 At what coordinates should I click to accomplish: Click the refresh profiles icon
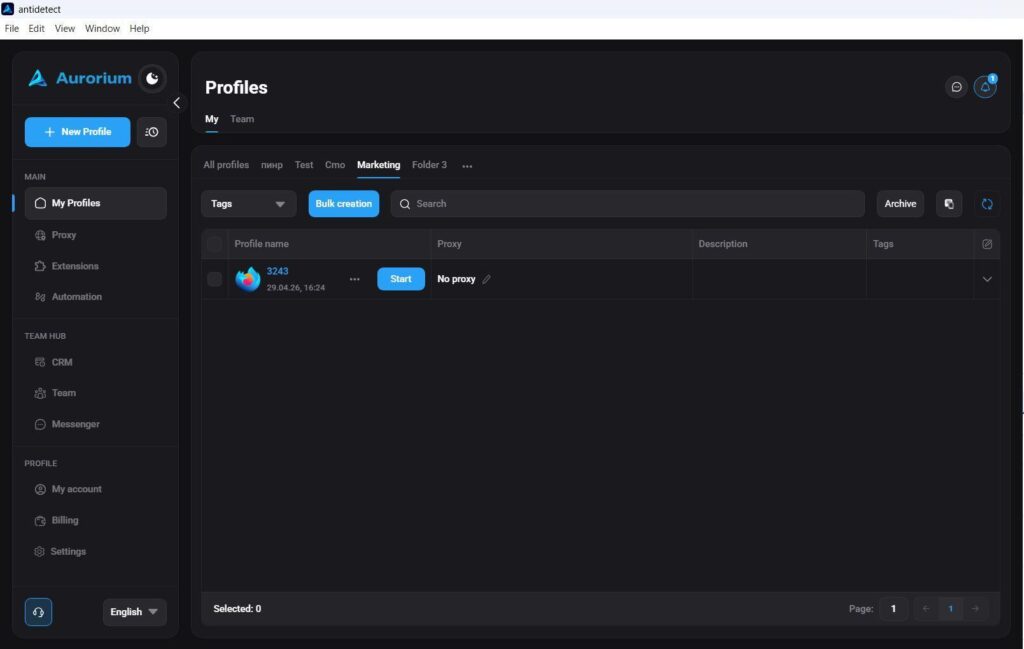(x=987, y=204)
